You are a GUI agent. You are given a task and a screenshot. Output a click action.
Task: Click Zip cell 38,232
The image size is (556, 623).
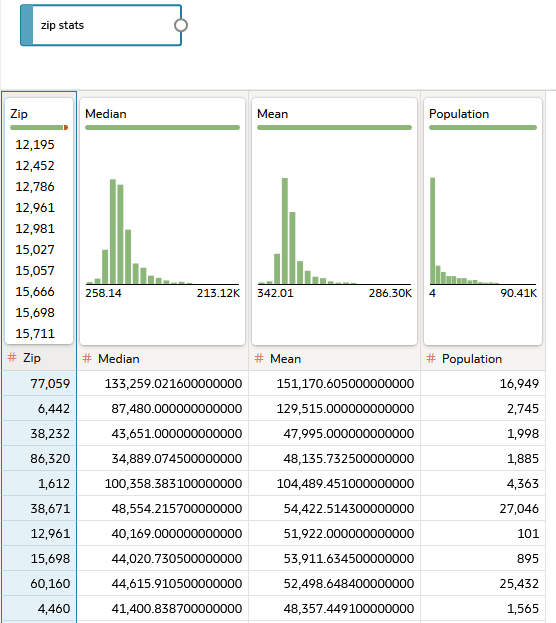click(39, 433)
